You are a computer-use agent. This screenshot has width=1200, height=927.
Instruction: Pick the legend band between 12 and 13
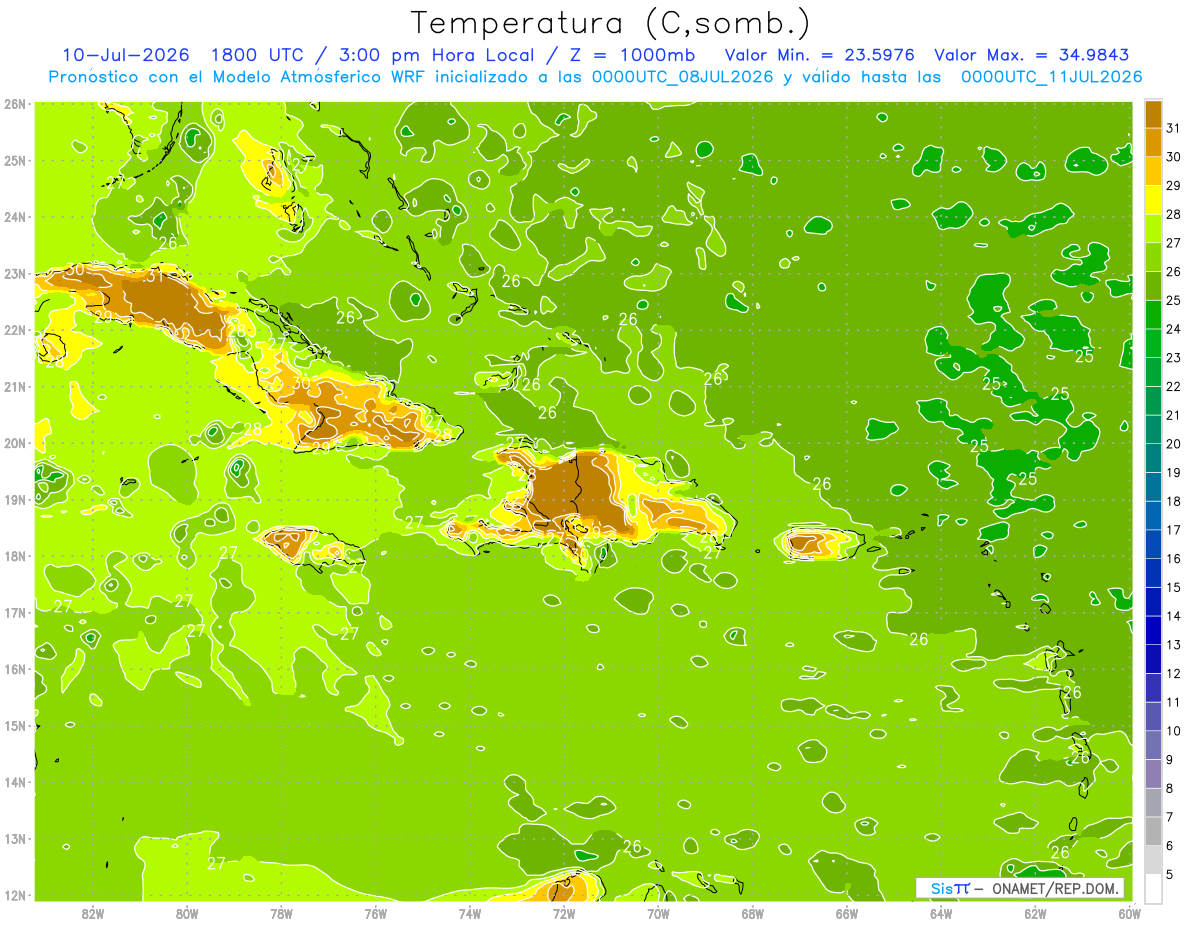[1154, 659]
